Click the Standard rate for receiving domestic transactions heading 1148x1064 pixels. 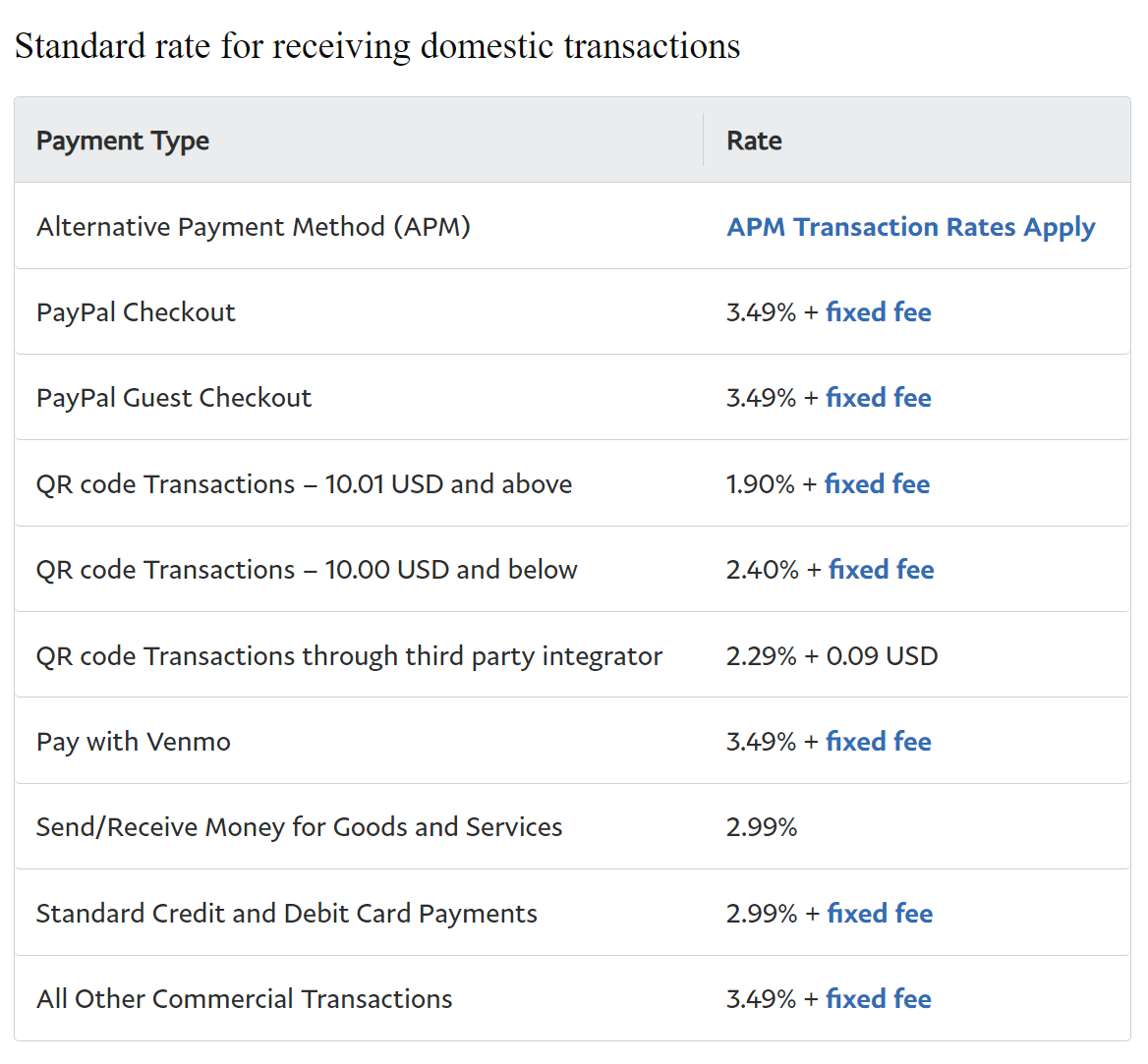pos(377,47)
